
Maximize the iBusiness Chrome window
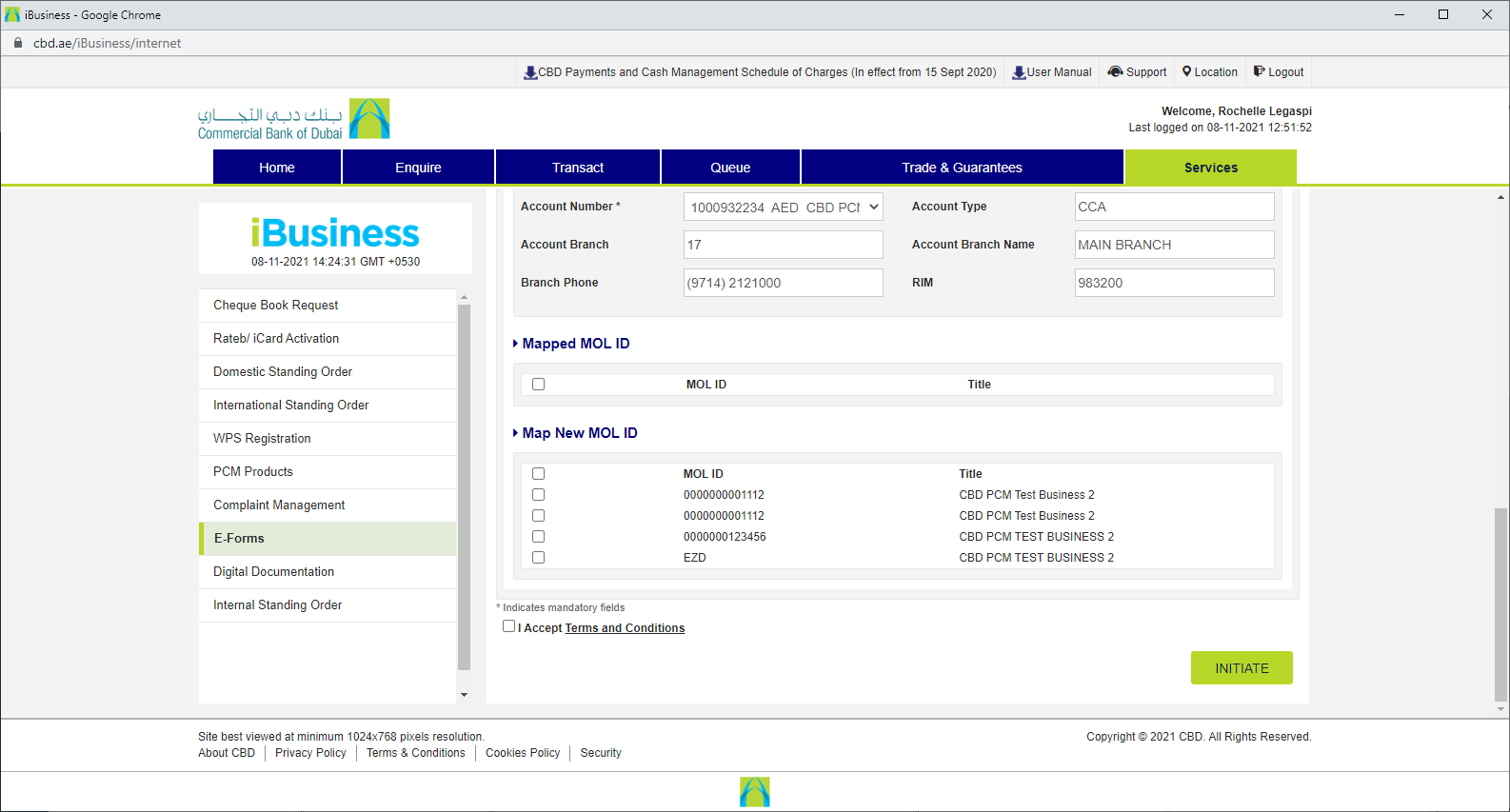click(x=1443, y=14)
